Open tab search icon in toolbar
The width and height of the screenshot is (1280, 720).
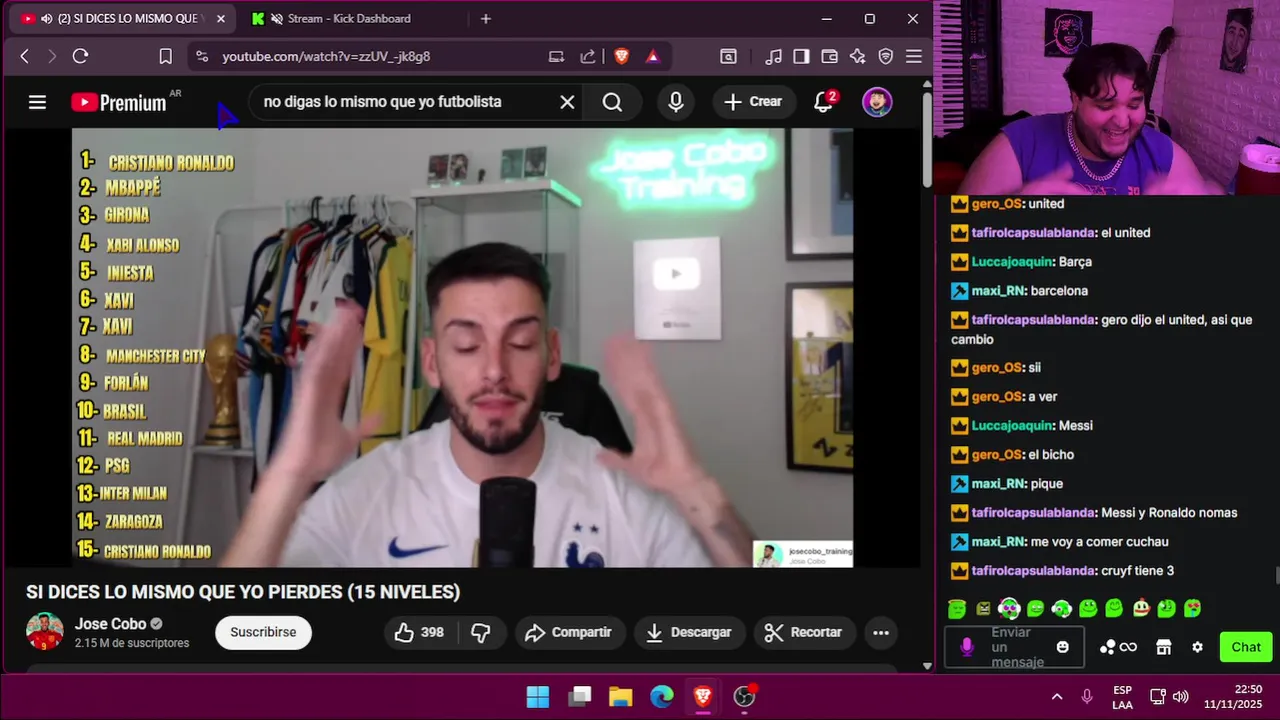729,57
